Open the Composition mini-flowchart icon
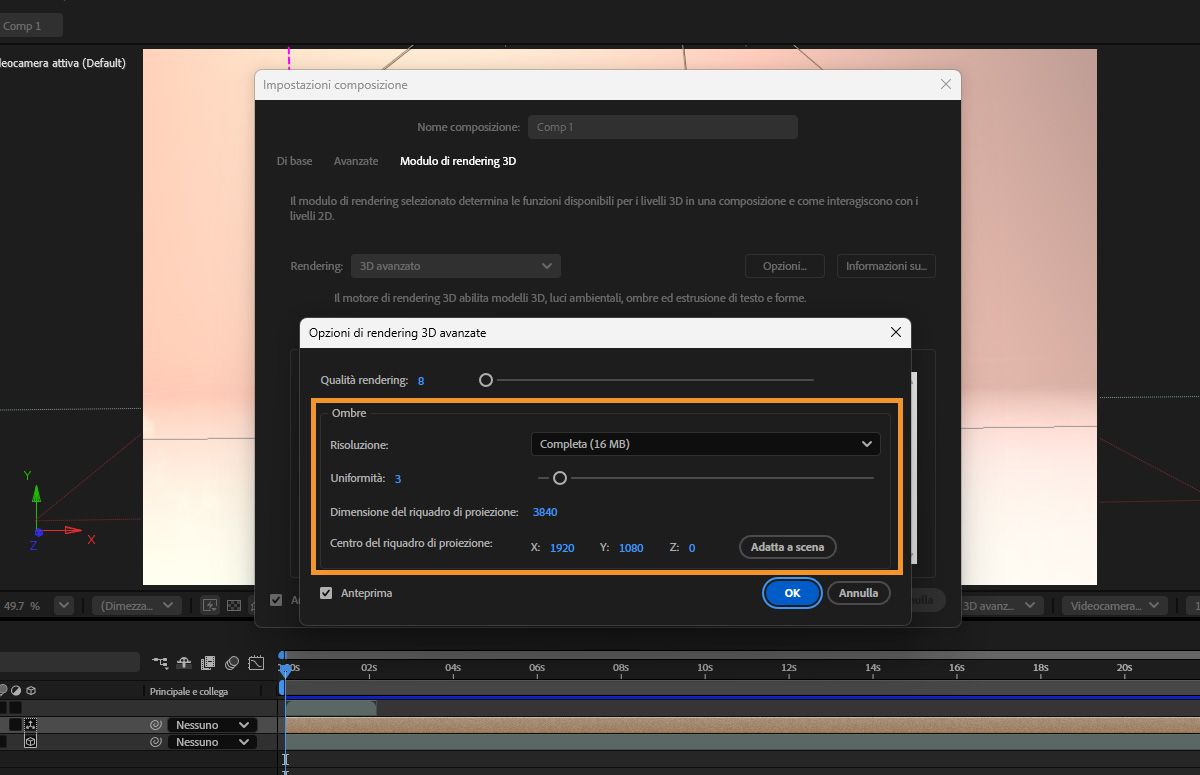This screenshot has width=1200, height=775. (160, 662)
